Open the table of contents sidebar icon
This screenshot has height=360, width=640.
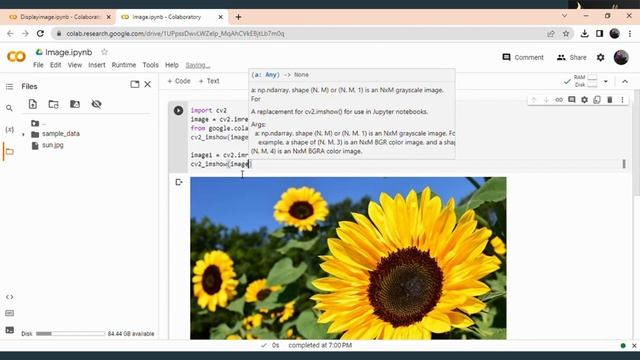tap(9, 87)
